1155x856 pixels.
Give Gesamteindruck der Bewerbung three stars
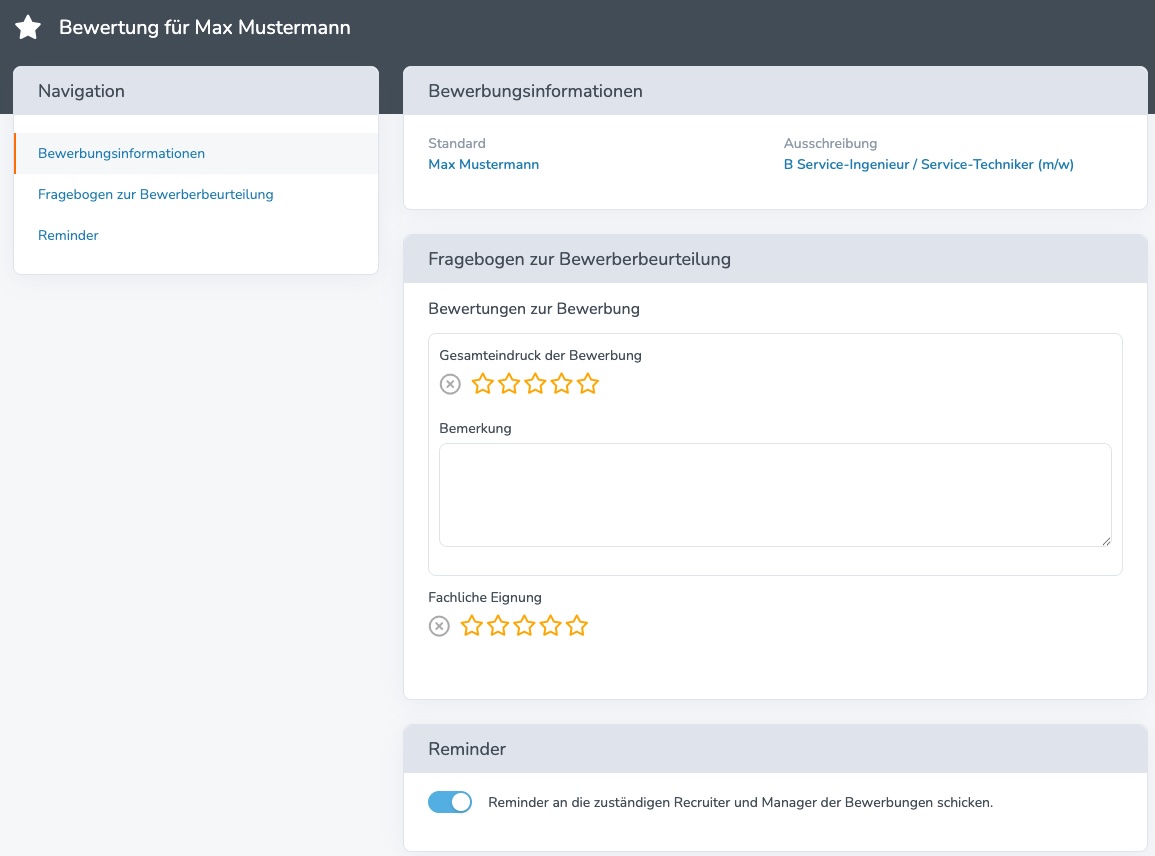[x=535, y=384]
